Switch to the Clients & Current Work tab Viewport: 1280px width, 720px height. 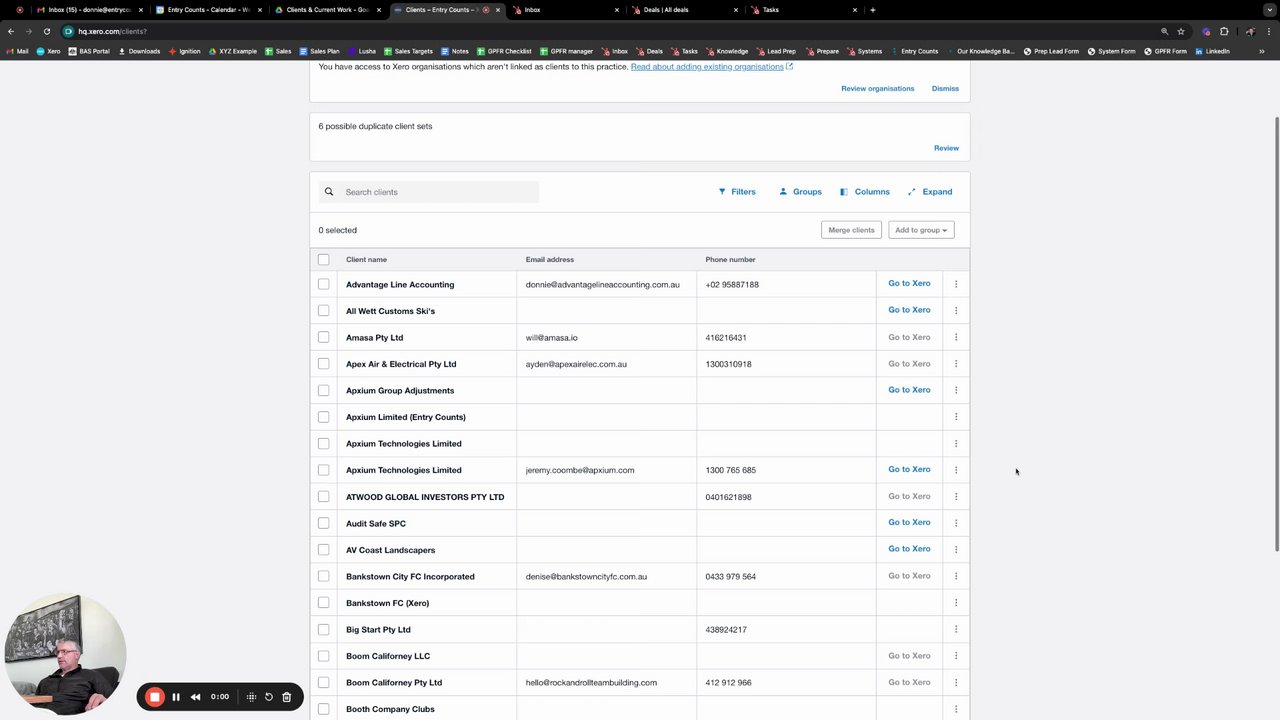[x=327, y=10]
